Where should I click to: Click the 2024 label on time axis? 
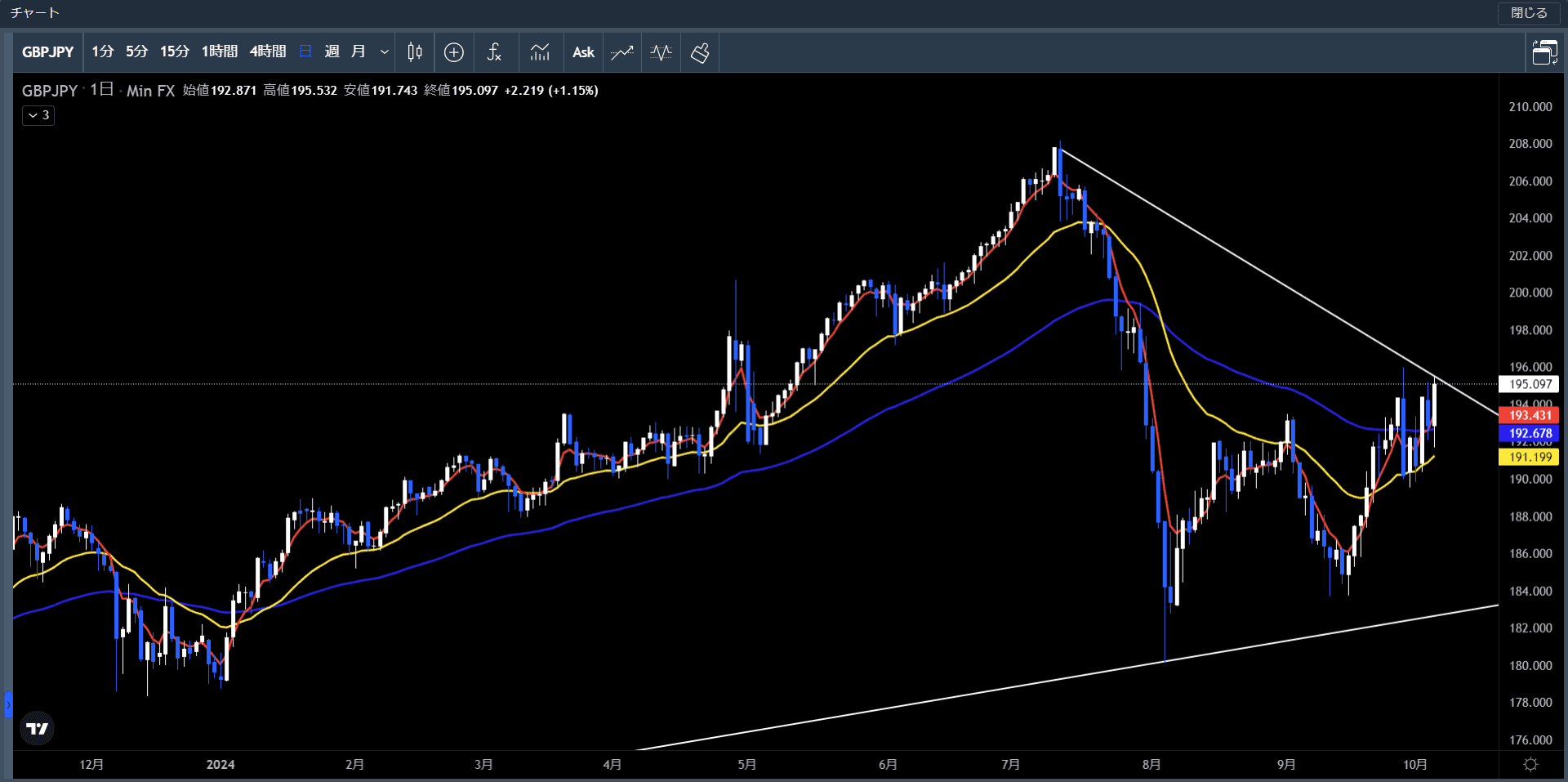[220, 764]
